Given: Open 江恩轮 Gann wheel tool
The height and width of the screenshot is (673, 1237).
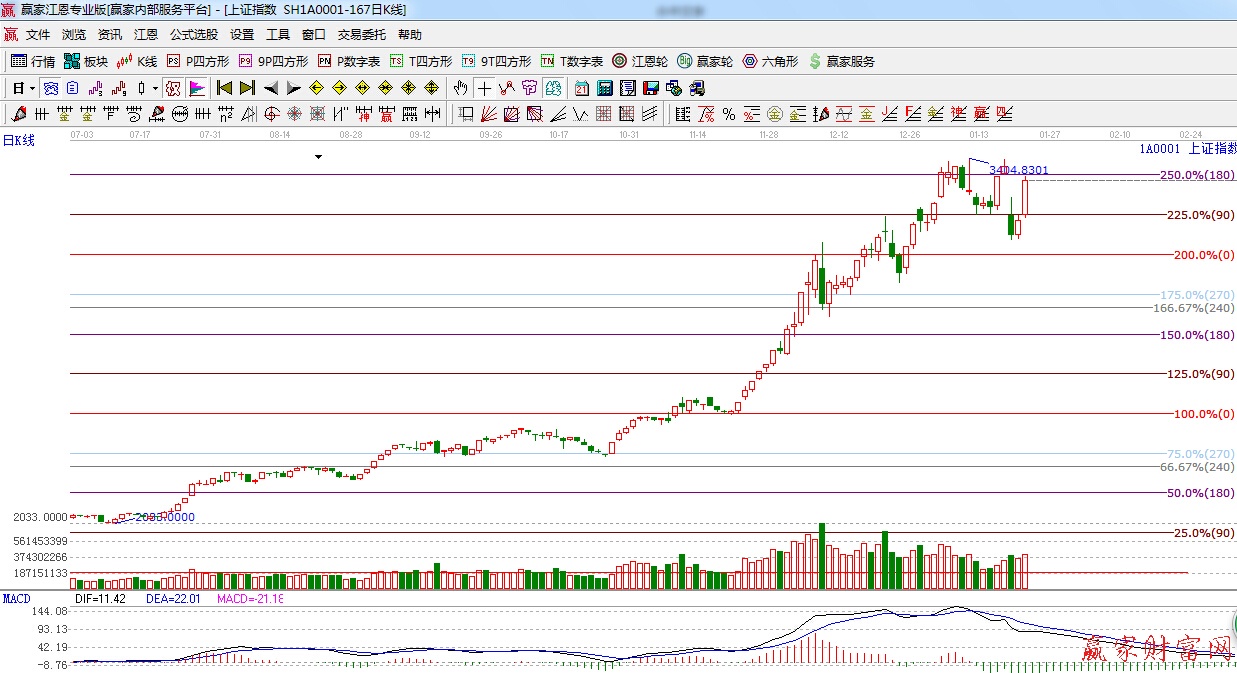Looking at the screenshot, I should pyautogui.click(x=640, y=61).
